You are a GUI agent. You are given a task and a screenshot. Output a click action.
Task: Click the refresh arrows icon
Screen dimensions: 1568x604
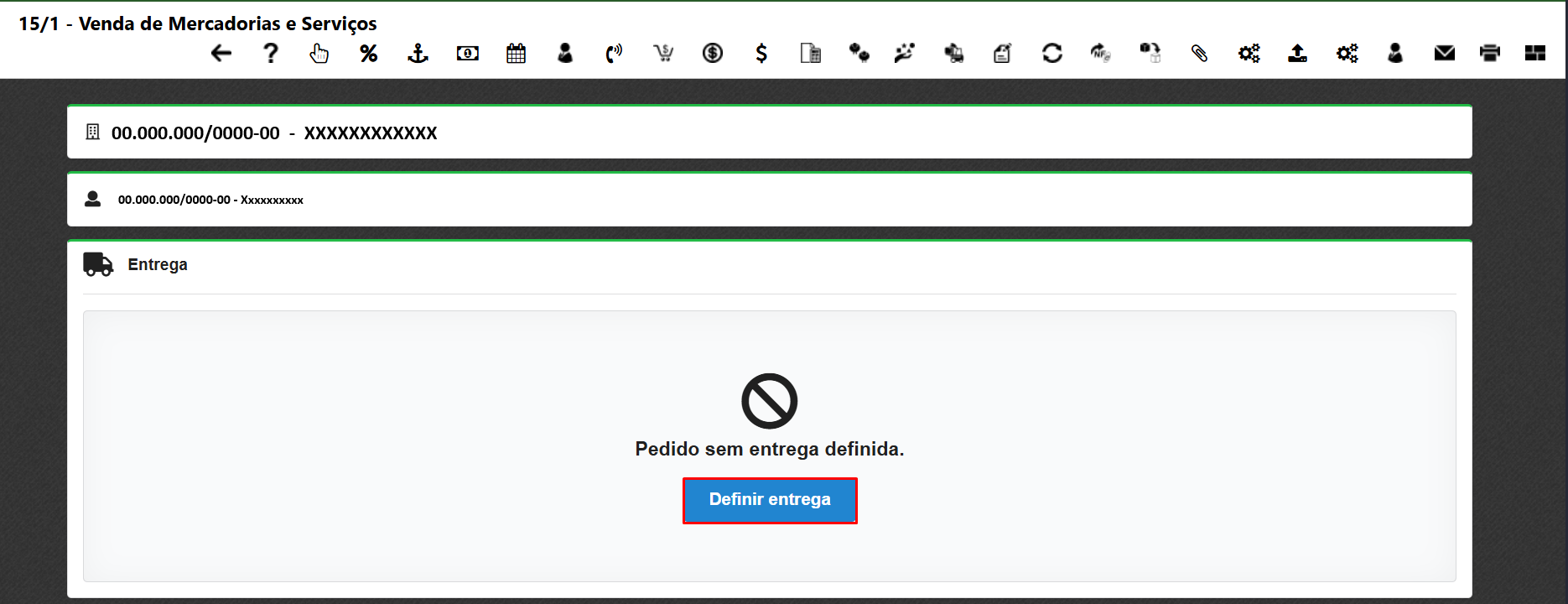(1052, 54)
